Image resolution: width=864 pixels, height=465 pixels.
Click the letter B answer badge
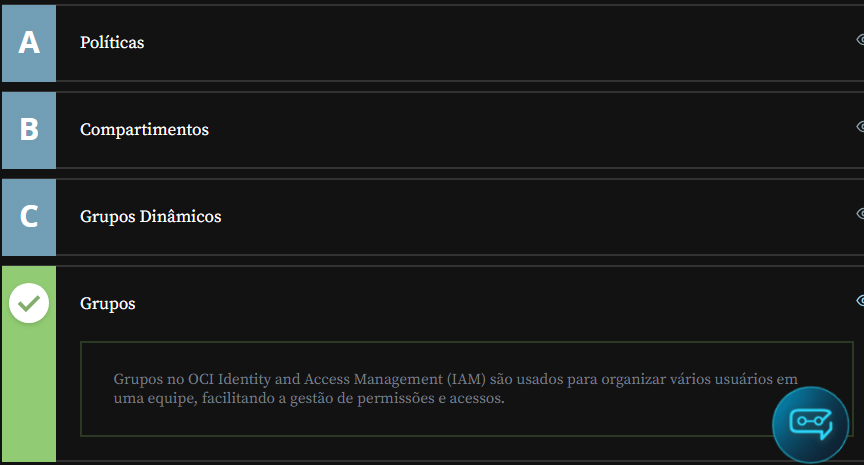pyautogui.click(x=28, y=130)
